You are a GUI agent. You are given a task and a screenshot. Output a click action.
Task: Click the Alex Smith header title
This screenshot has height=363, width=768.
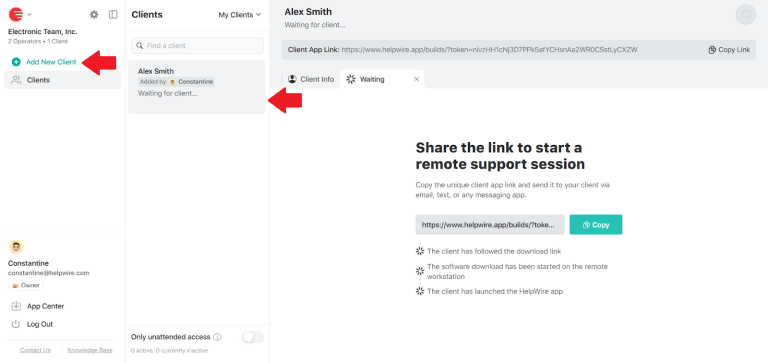(308, 12)
